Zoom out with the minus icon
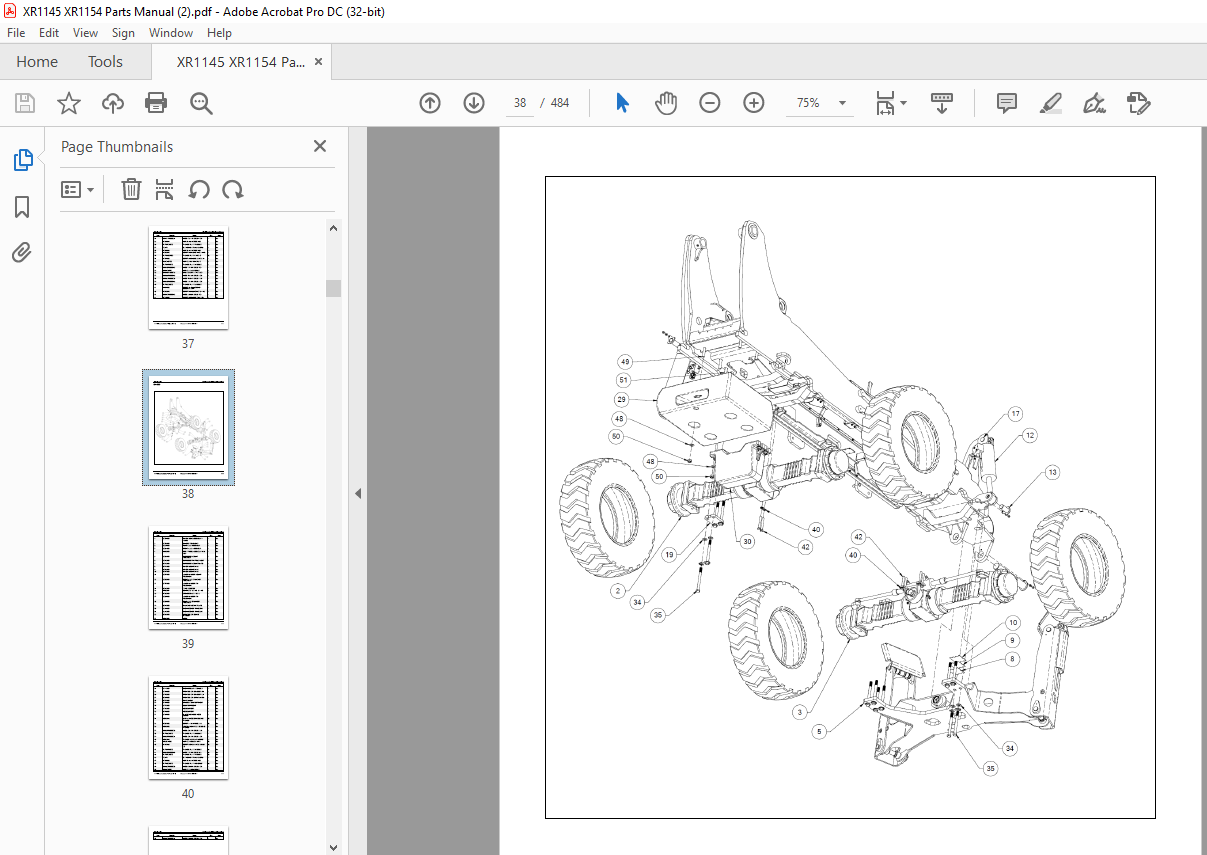 [x=710, y=103]
